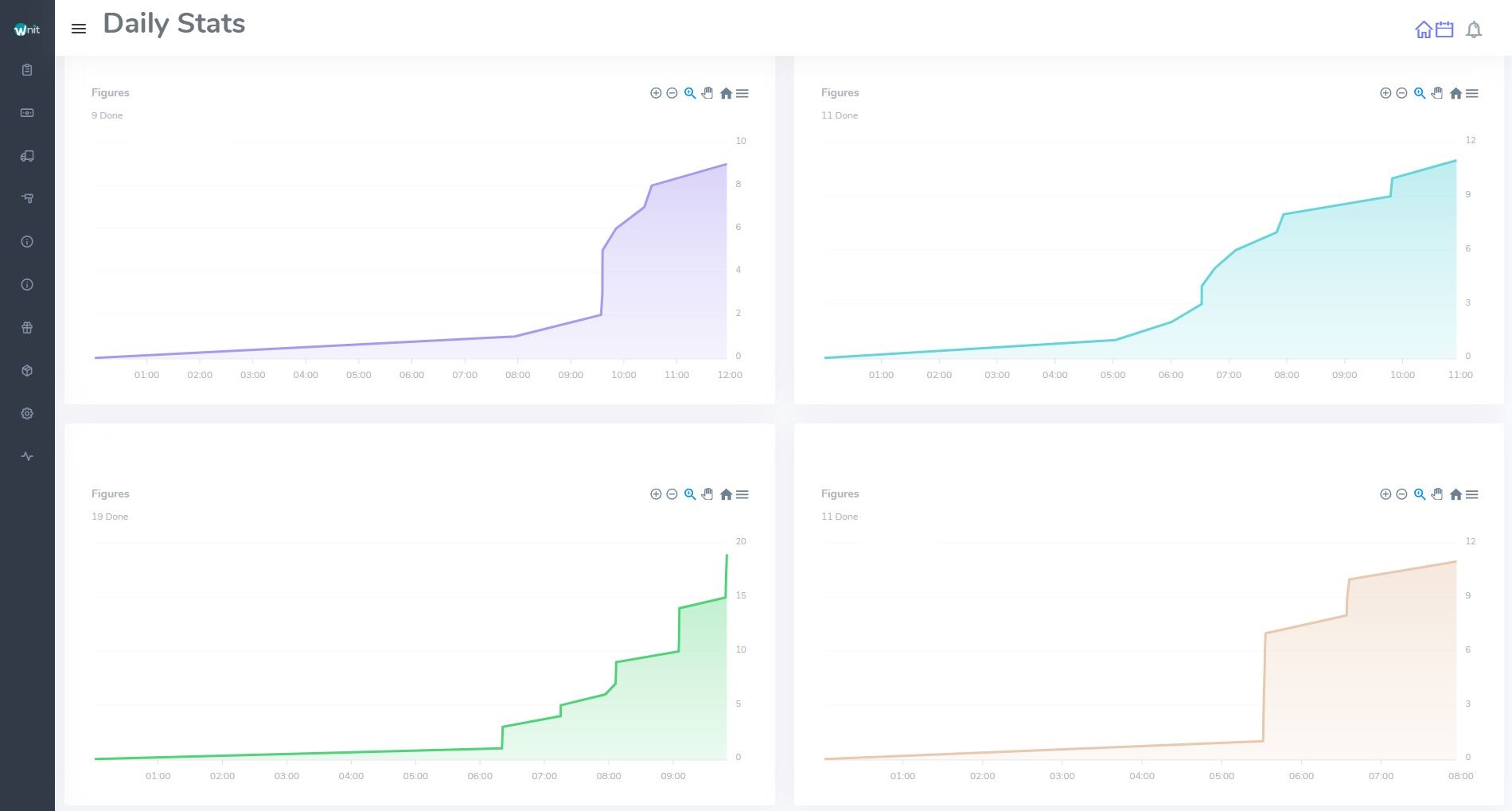Expand the teal chart's hamburger menu
The height and width of the screenshot is (811, 1512).
point(1472,93)
